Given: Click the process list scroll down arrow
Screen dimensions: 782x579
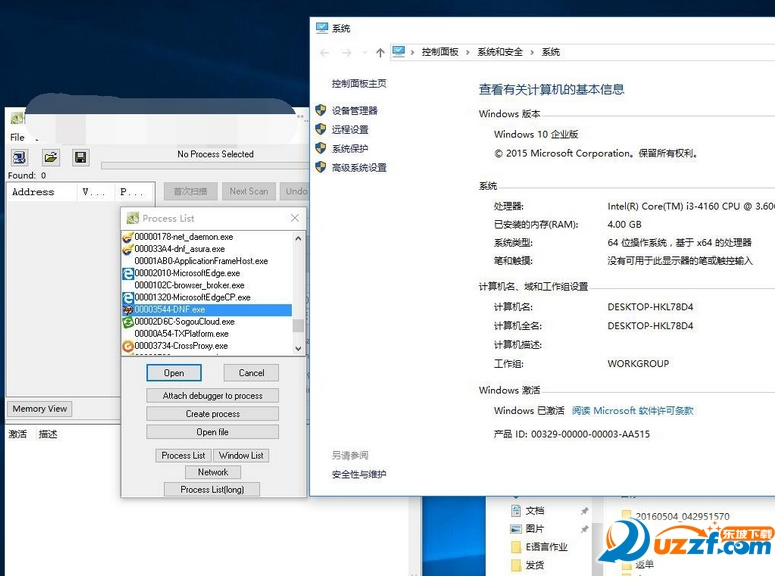Looking at the screenshot, I should tap(298, 349).
